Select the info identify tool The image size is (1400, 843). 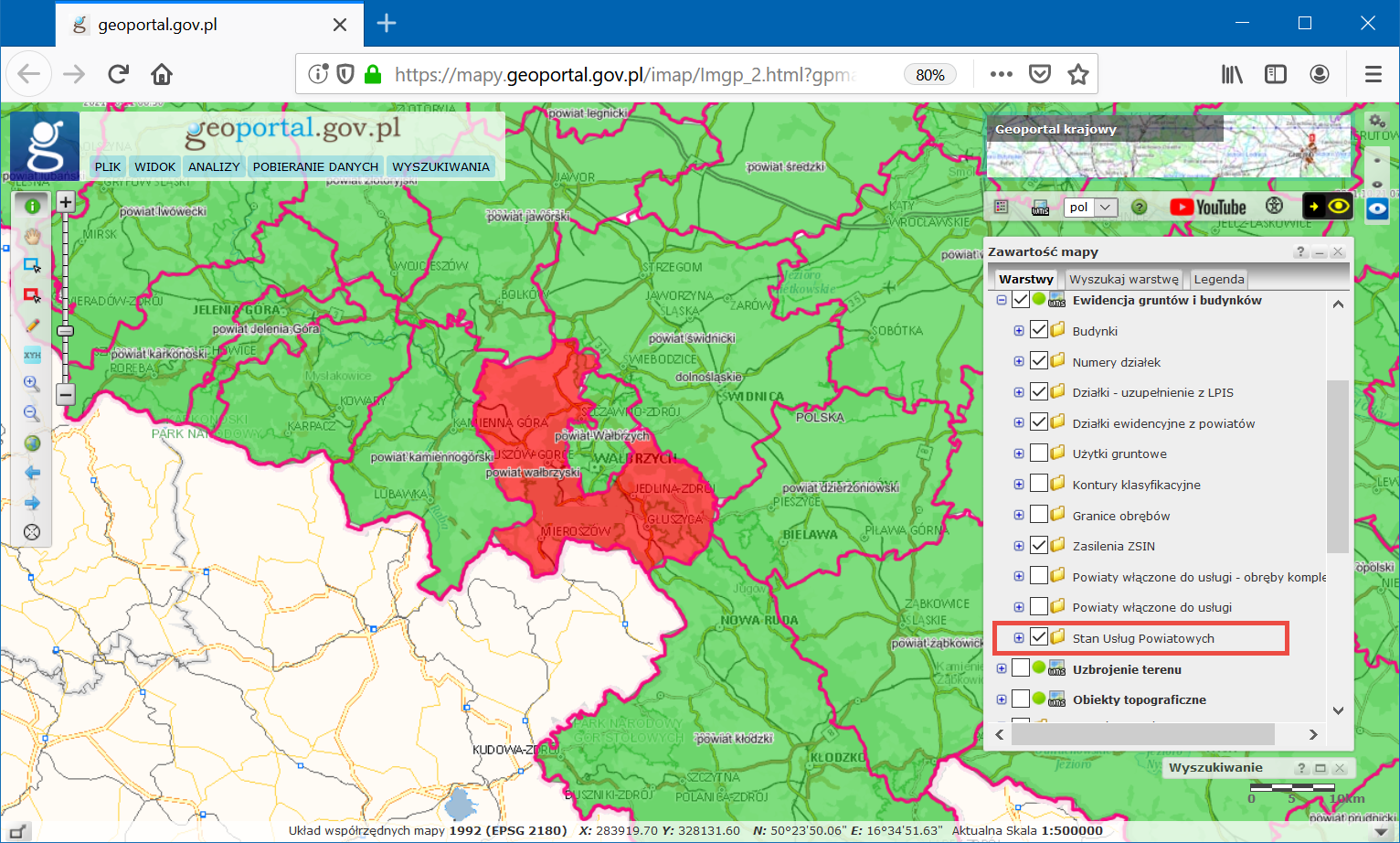(x=32, y=207)
